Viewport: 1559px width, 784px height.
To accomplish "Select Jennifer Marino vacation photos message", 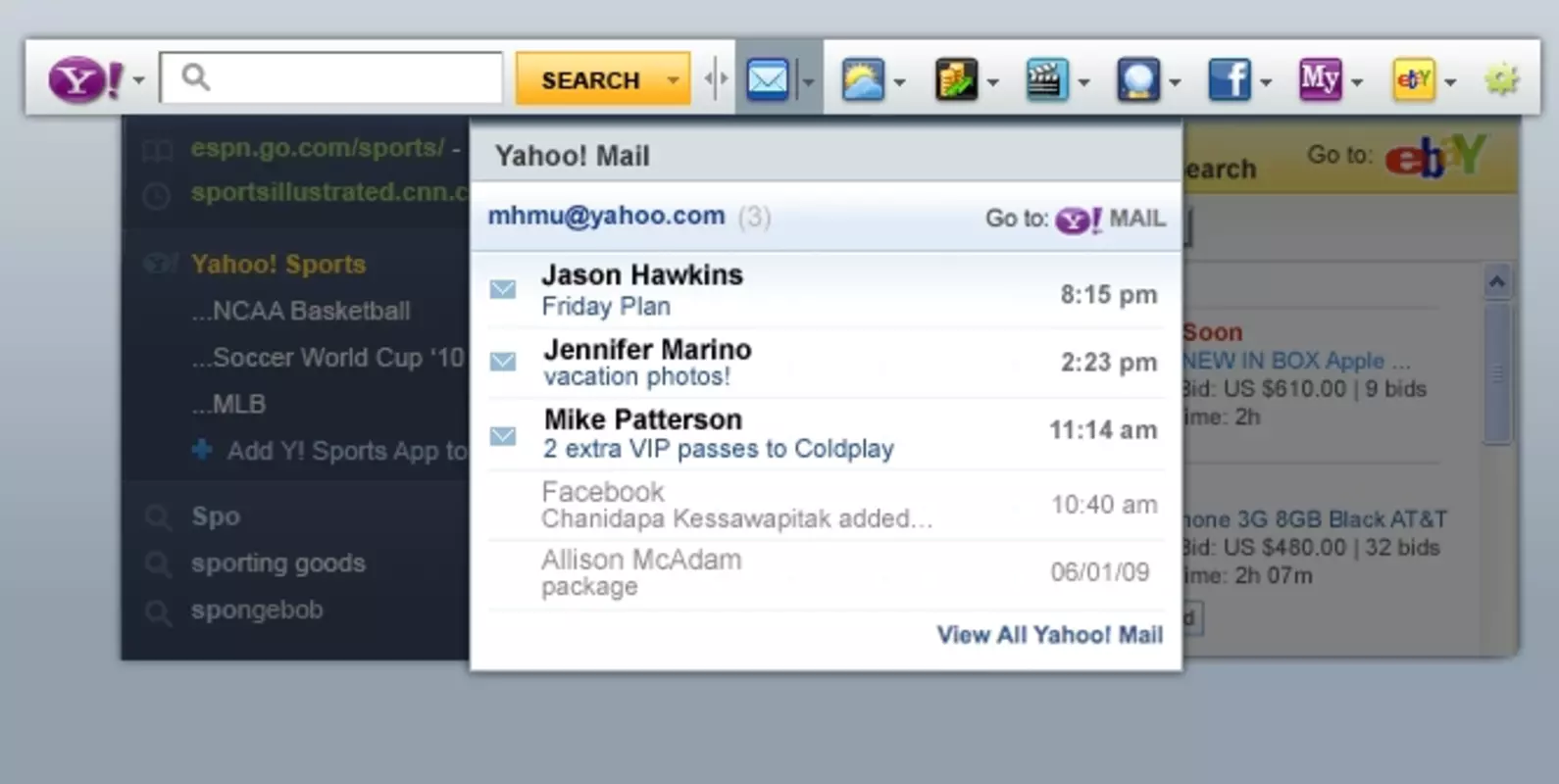I will point(825,363).
